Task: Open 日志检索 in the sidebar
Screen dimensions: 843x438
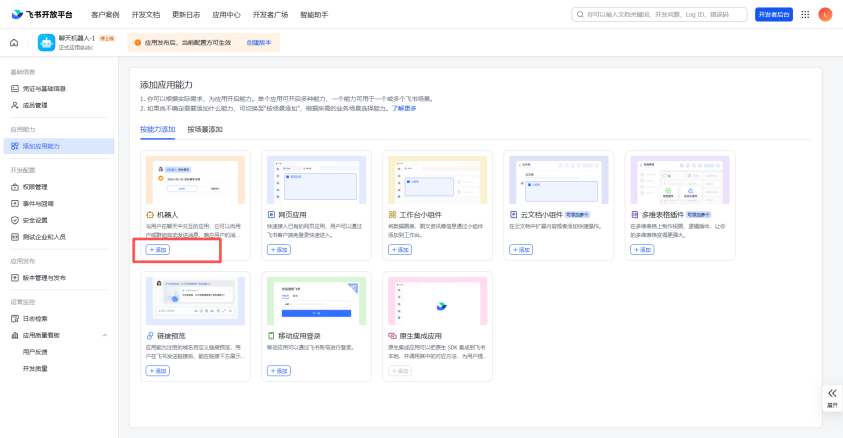Action: [35, 319]
